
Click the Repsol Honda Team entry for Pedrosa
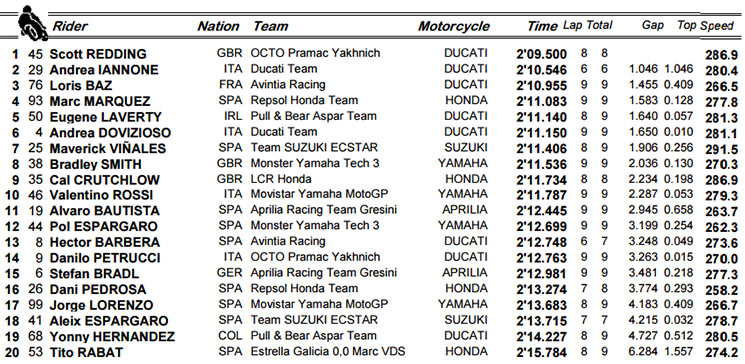coord(304,288)
